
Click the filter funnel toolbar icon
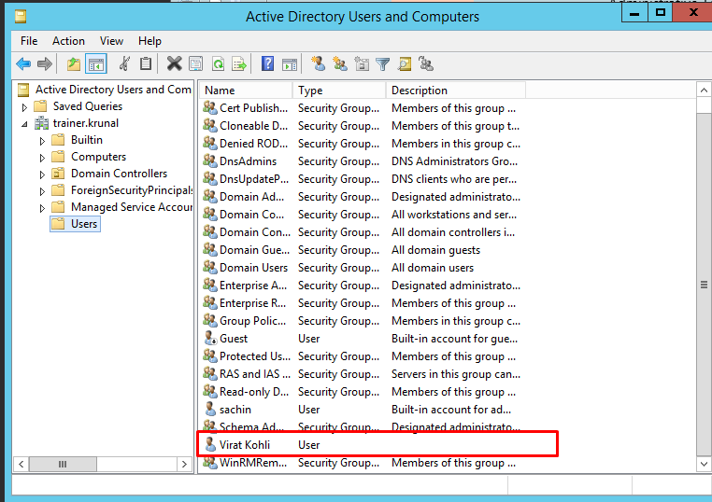[x=383, y=64]
